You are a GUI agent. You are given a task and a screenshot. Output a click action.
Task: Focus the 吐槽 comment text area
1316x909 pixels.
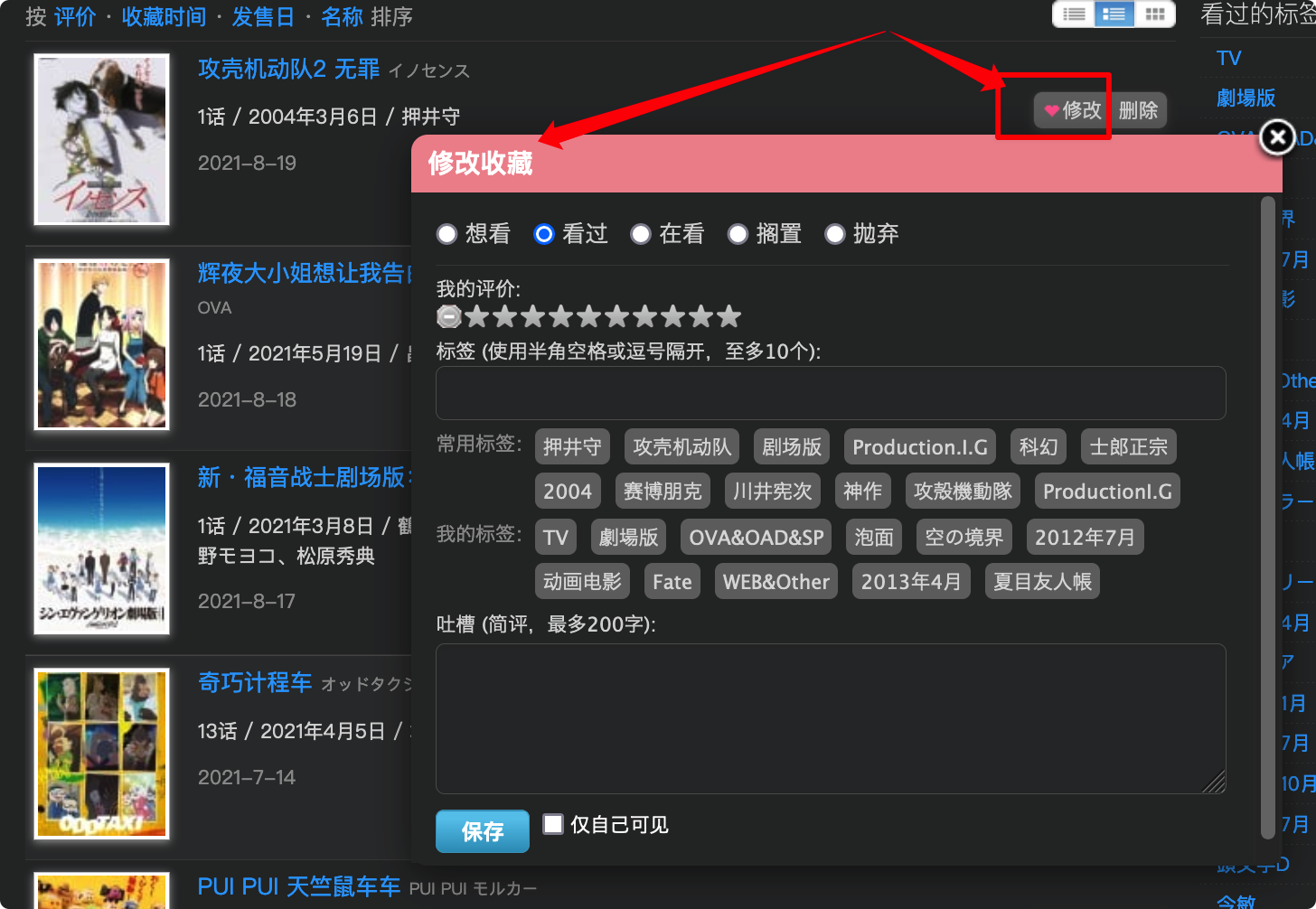pos(831,718)
